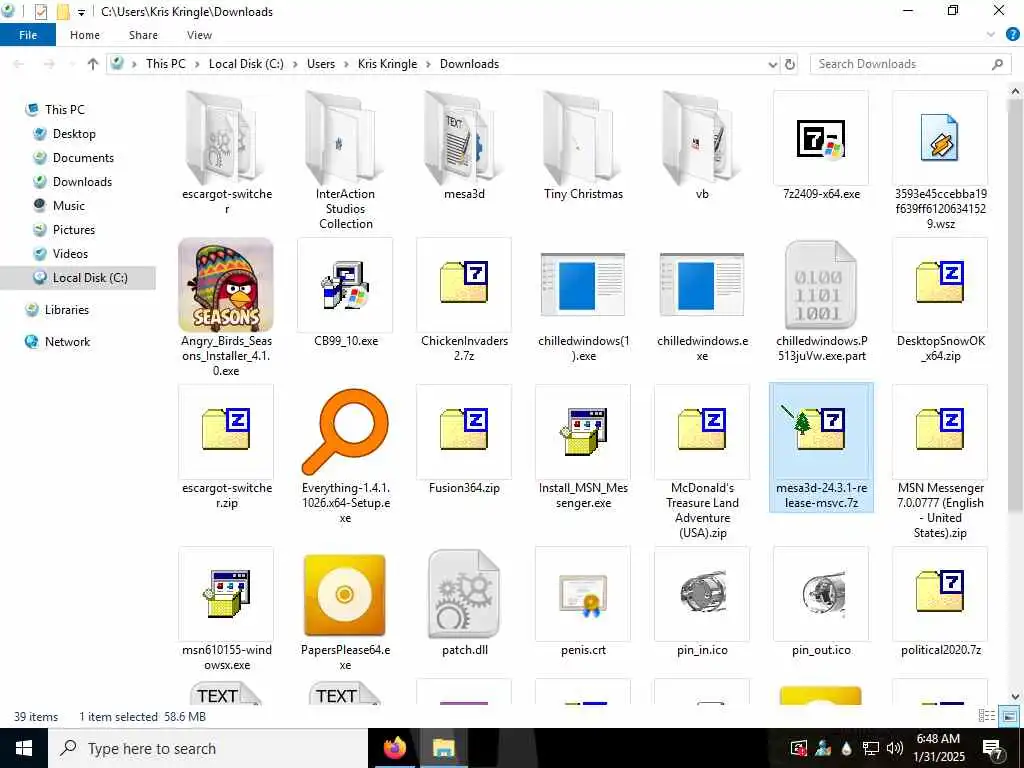
Task: Select the DesktopSnowOK_x64.zip archive
Action: pyautogui.click(x=940, y=300)
